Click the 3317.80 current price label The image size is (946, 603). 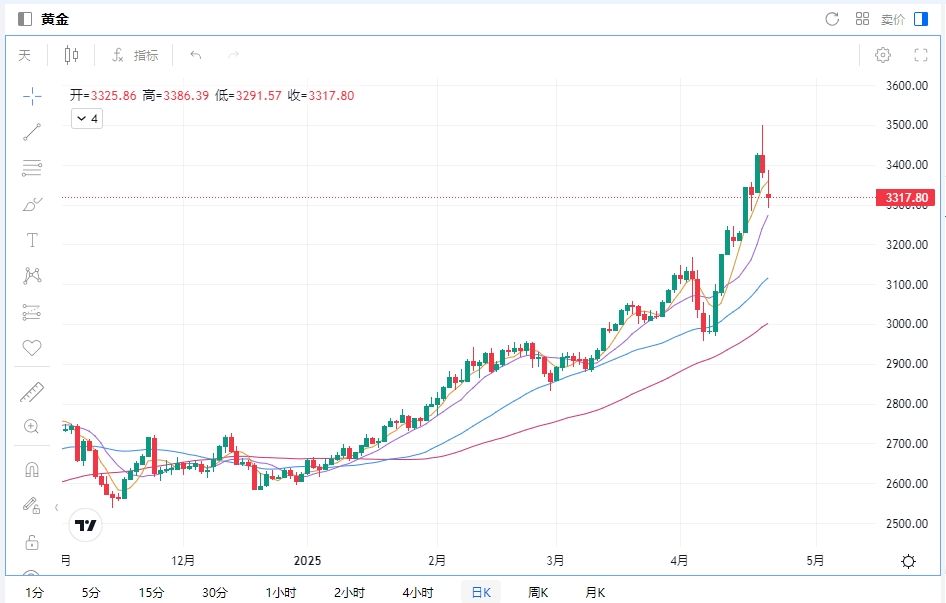(907, 198)
